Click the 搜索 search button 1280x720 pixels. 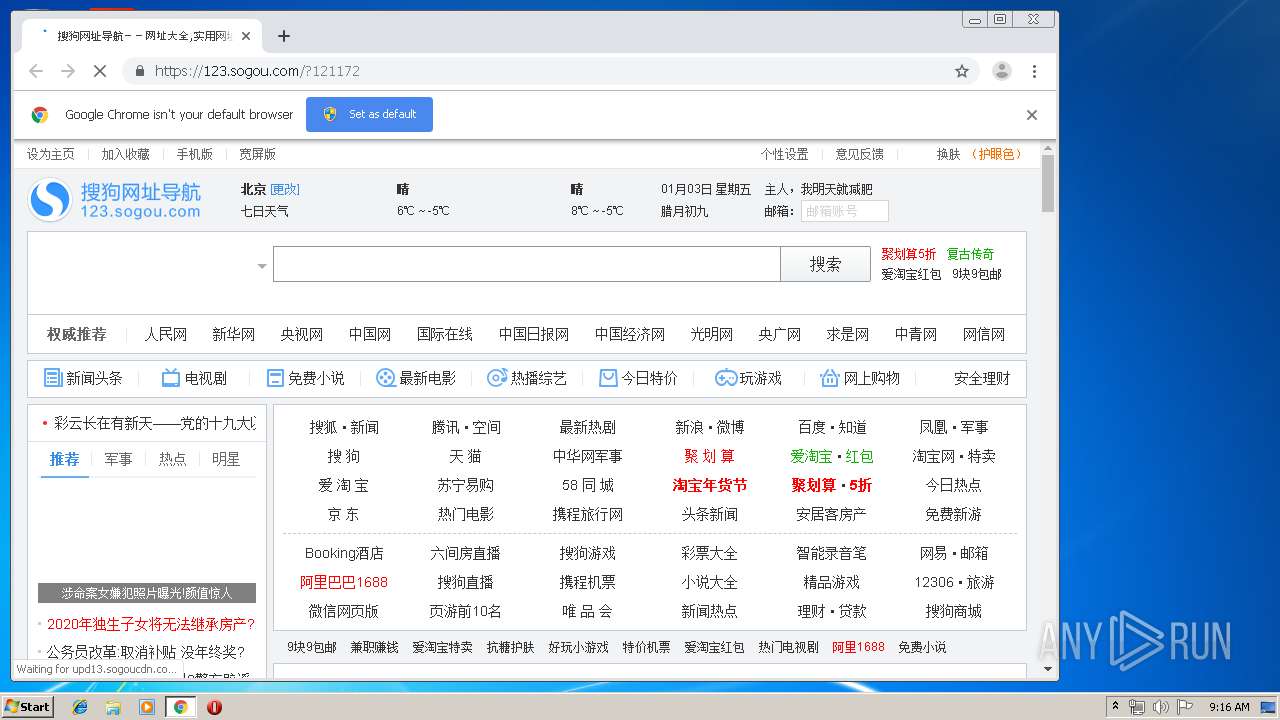(x=825, y=264)
